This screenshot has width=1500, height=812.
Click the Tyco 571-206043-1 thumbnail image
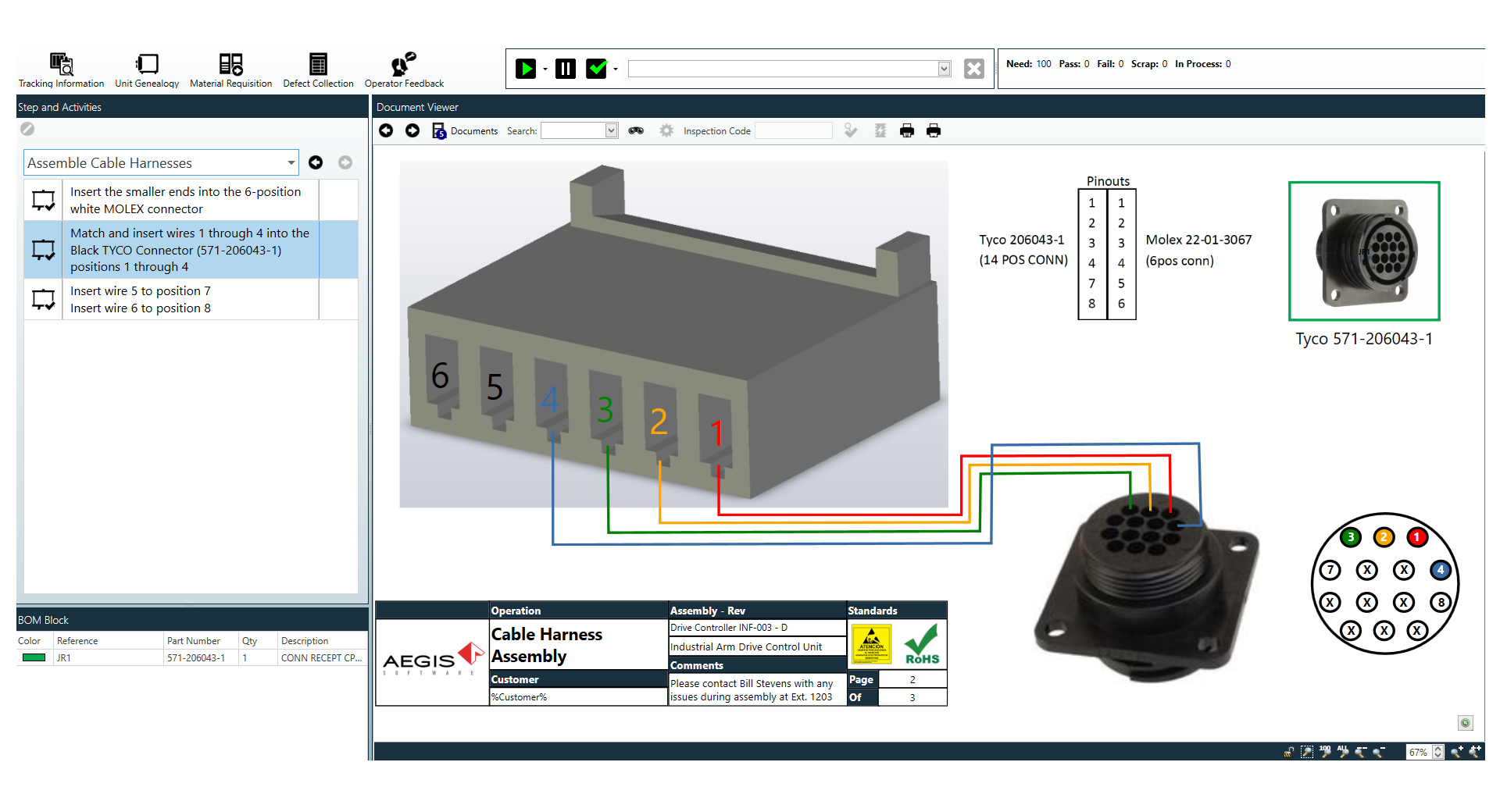click(x=1364, y=251)
